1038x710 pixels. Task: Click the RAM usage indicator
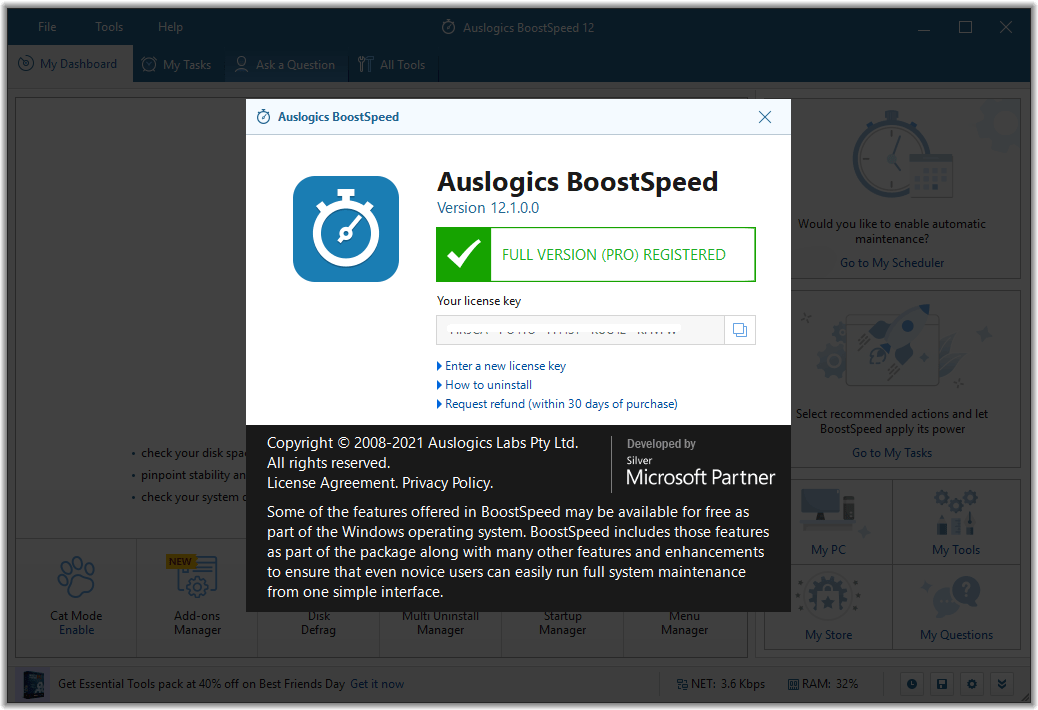click(822, 684)
